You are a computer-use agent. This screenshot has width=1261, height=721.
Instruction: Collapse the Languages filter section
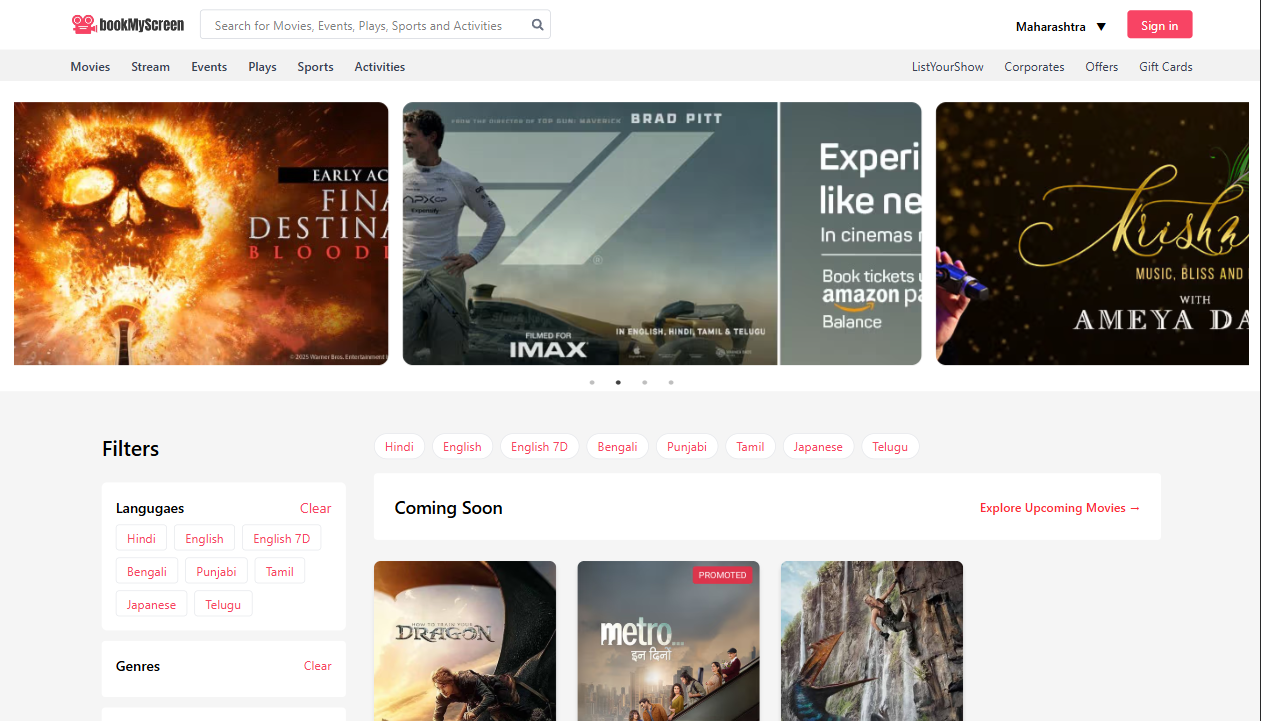coord(150,508)
